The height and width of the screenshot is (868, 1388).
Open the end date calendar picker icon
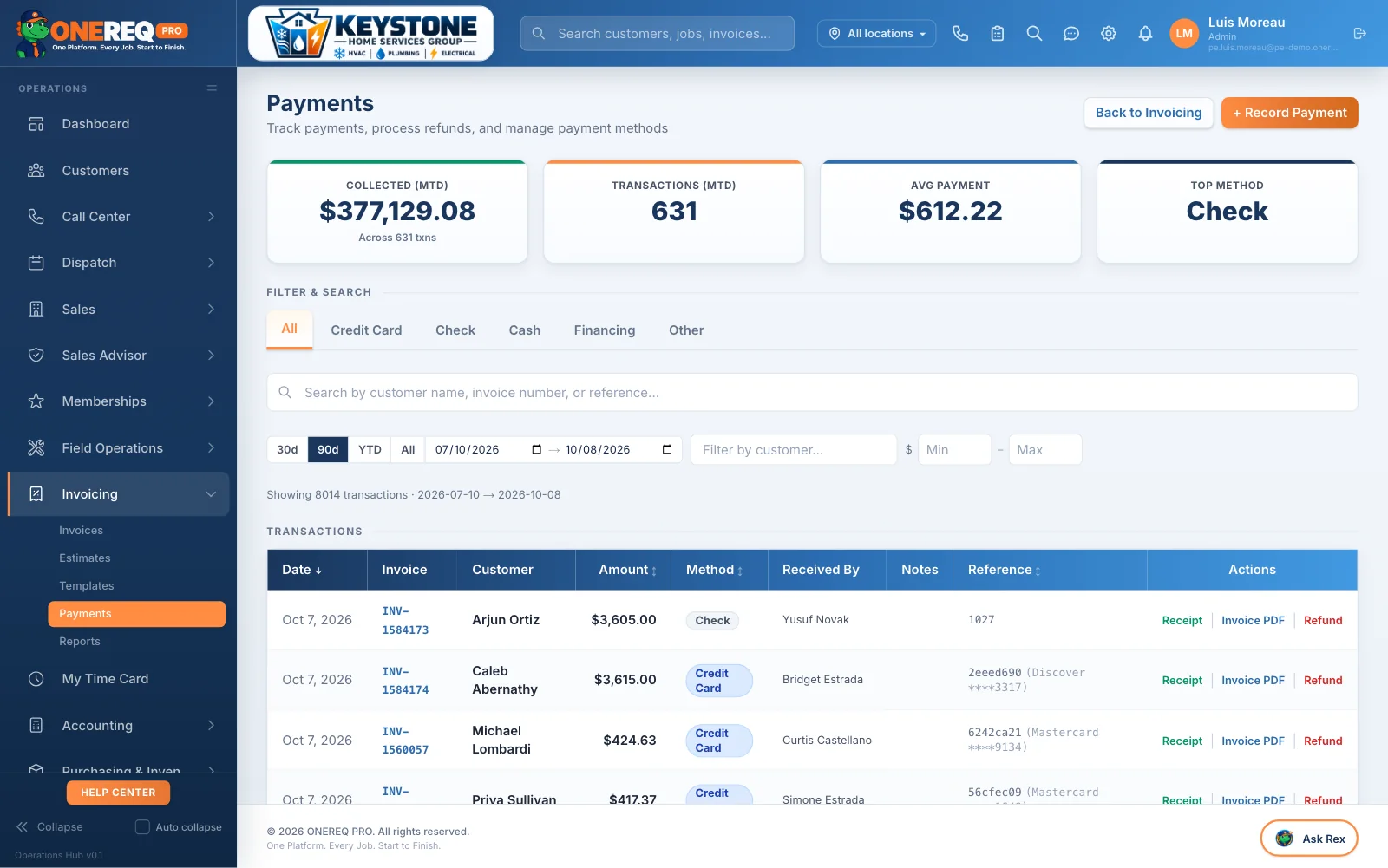point(667,449)
